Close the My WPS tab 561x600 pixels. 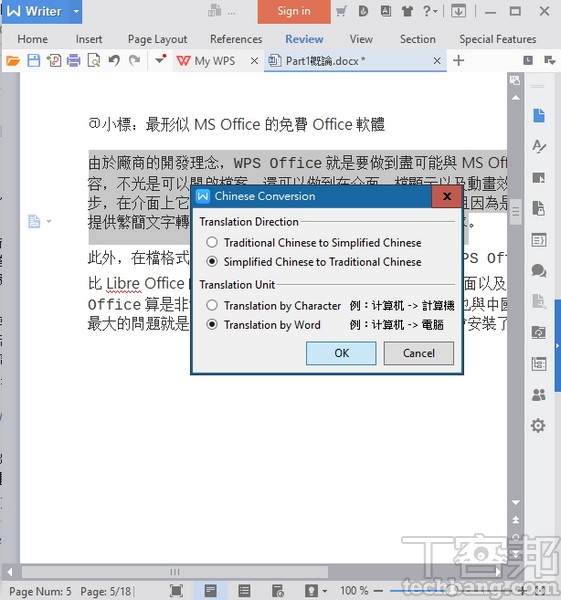tap(254, 60)
